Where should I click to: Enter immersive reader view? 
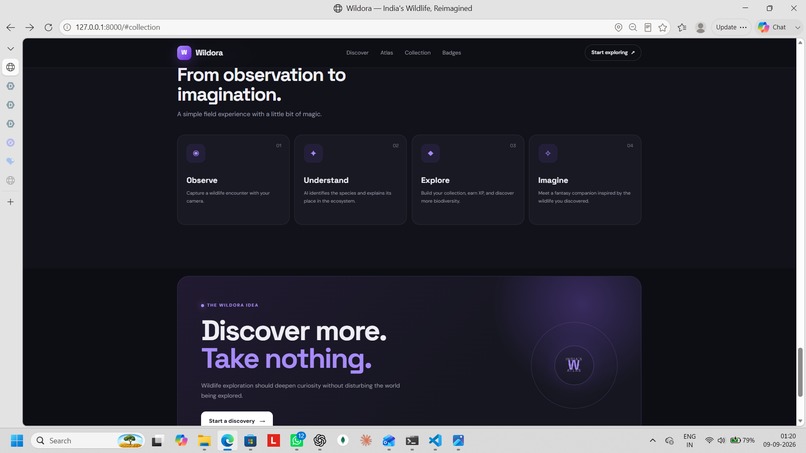[648, 27]
